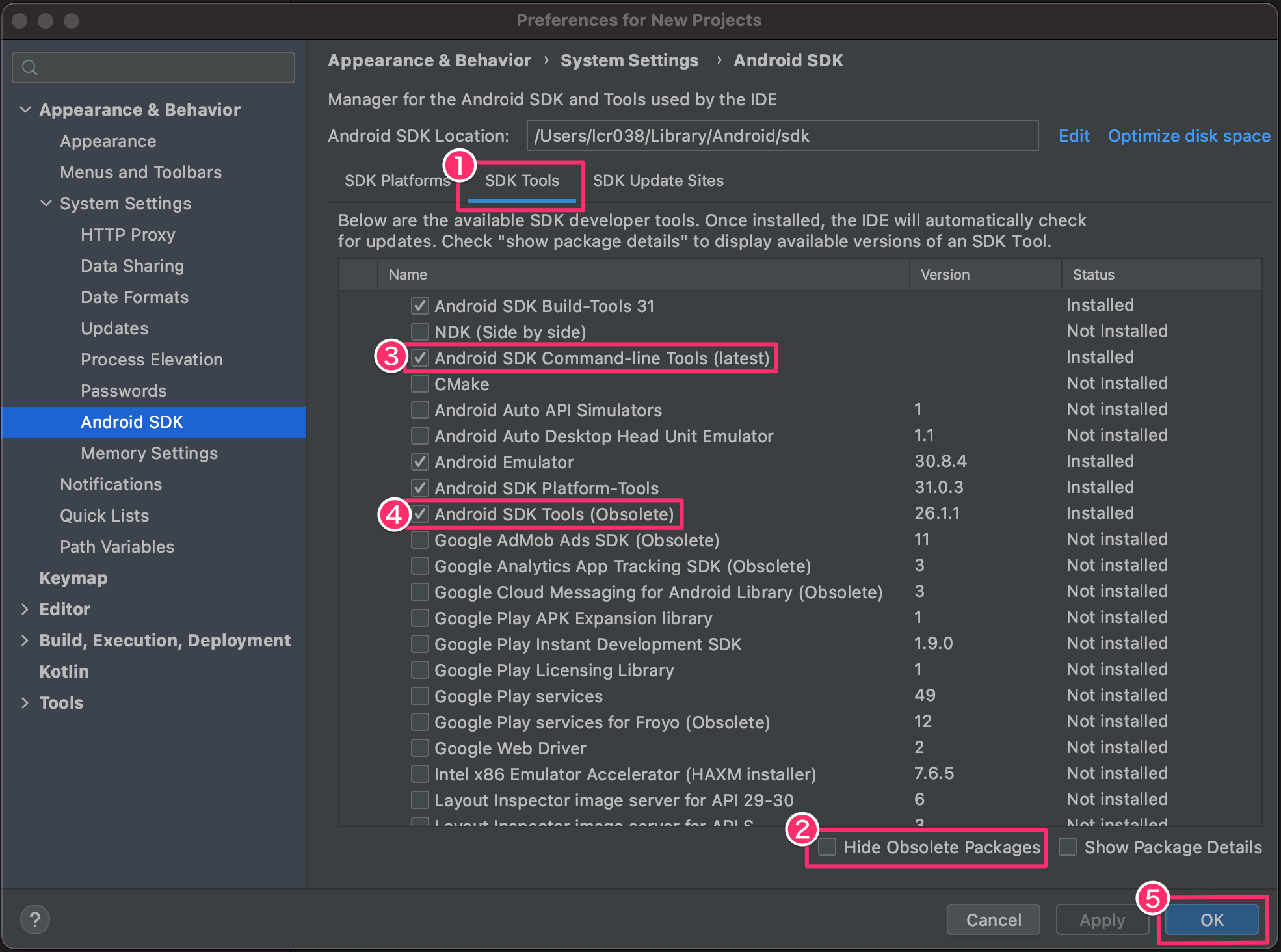Click the Cancel button
Screen dimensions: 1281x952
(994, 919)
